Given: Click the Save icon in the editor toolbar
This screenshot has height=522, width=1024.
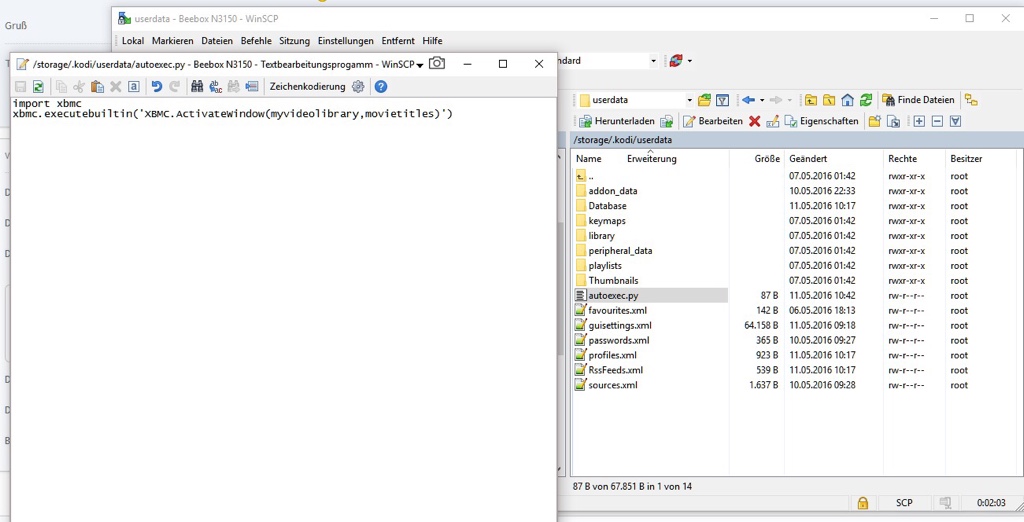Looking at the screenshot, I should coord(20,86).
